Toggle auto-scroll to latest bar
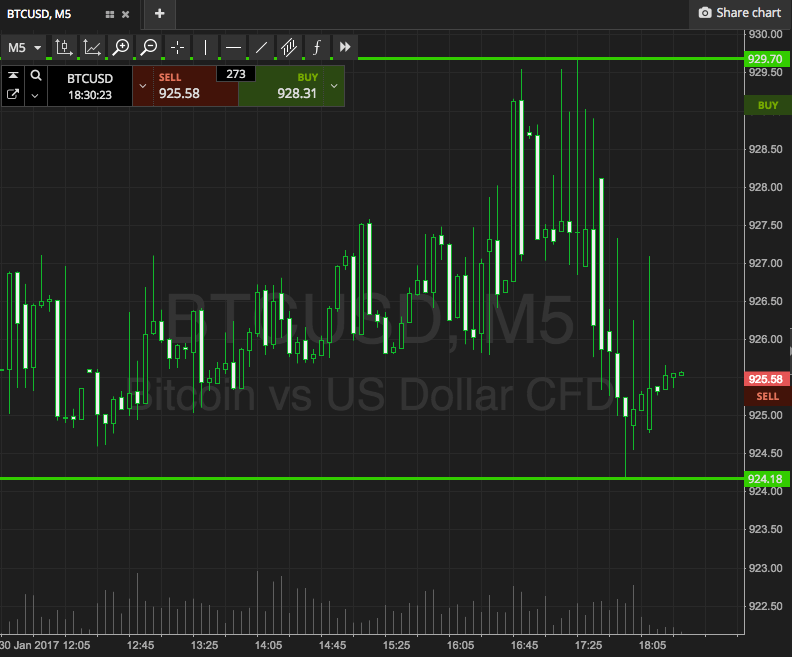 [345, 47]
